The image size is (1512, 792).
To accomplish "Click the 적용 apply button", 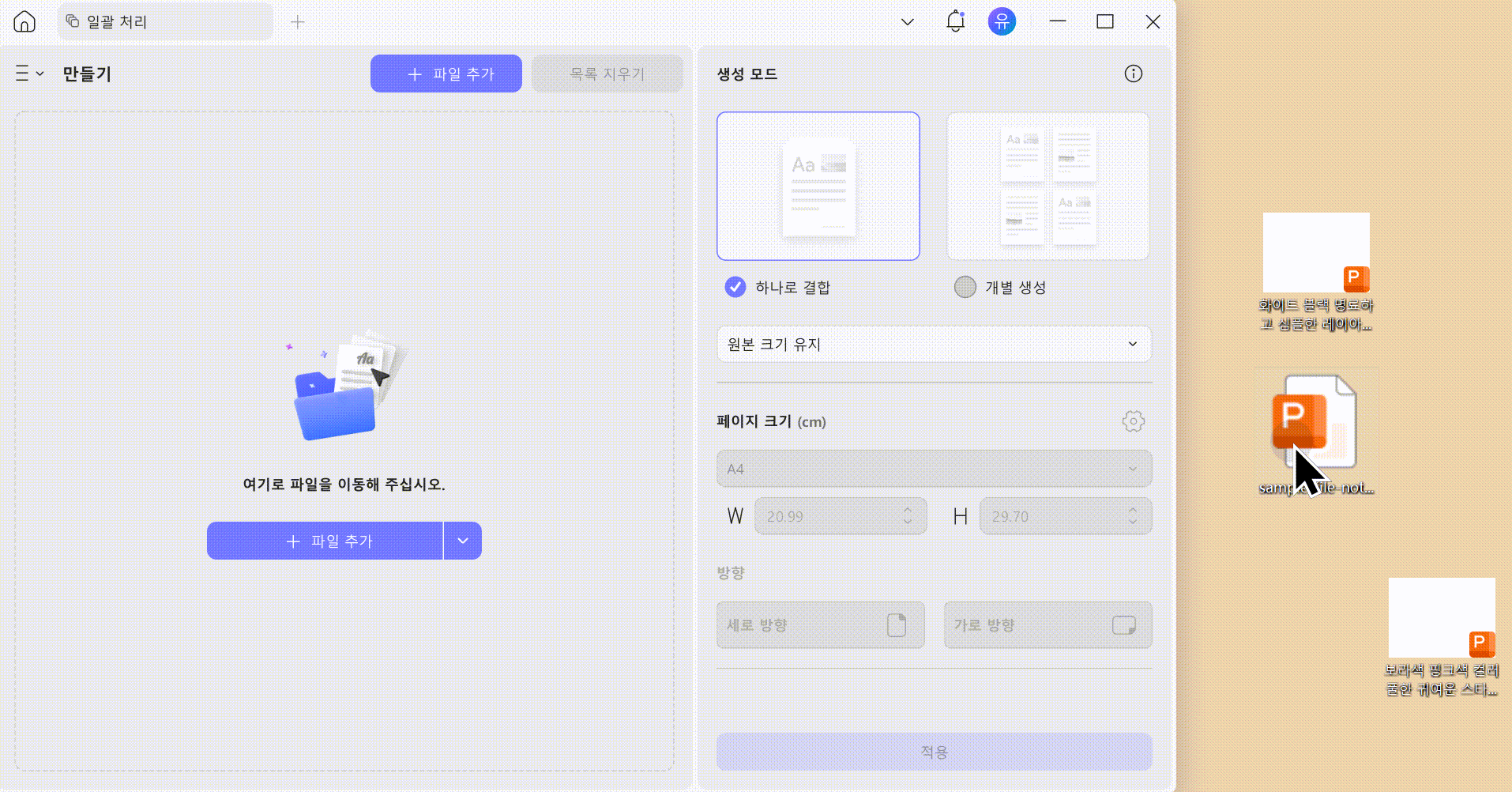I will pos(935,752).
